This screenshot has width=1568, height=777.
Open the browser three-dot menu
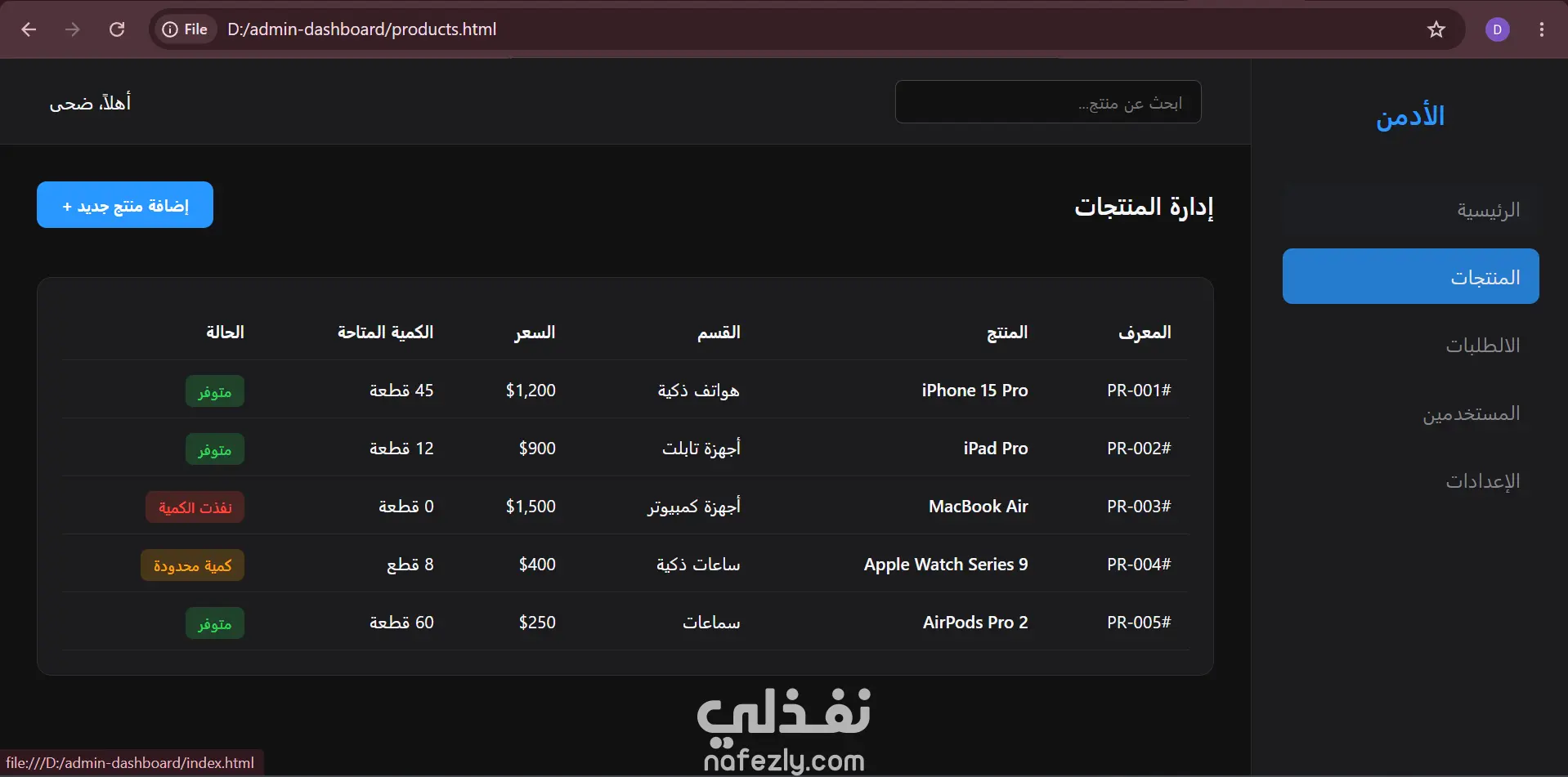(x=1542, y=29)
